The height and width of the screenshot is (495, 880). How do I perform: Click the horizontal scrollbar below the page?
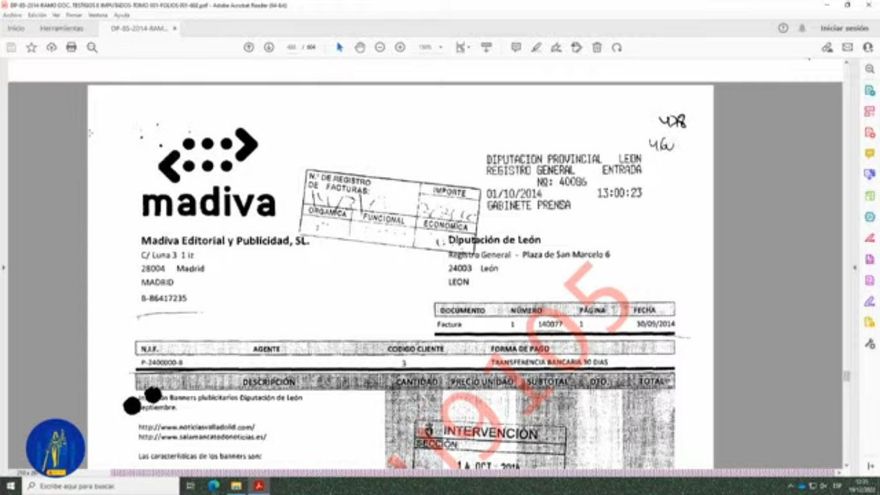click(x=475, y=473)
